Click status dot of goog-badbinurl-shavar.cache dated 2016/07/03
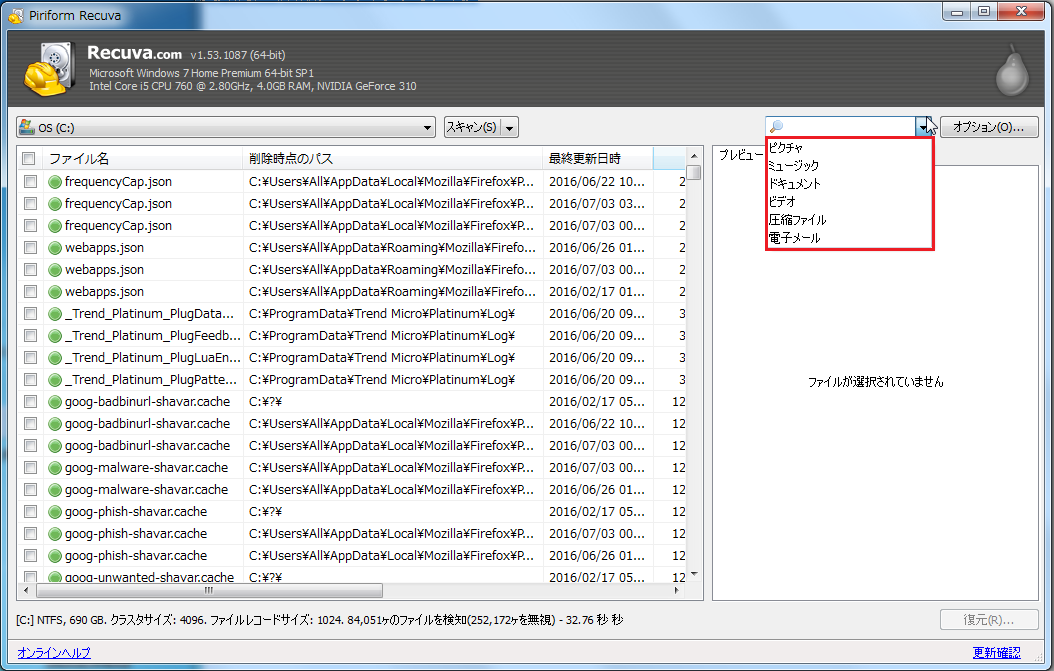The image size is (1054, 671). pos(55,446)
